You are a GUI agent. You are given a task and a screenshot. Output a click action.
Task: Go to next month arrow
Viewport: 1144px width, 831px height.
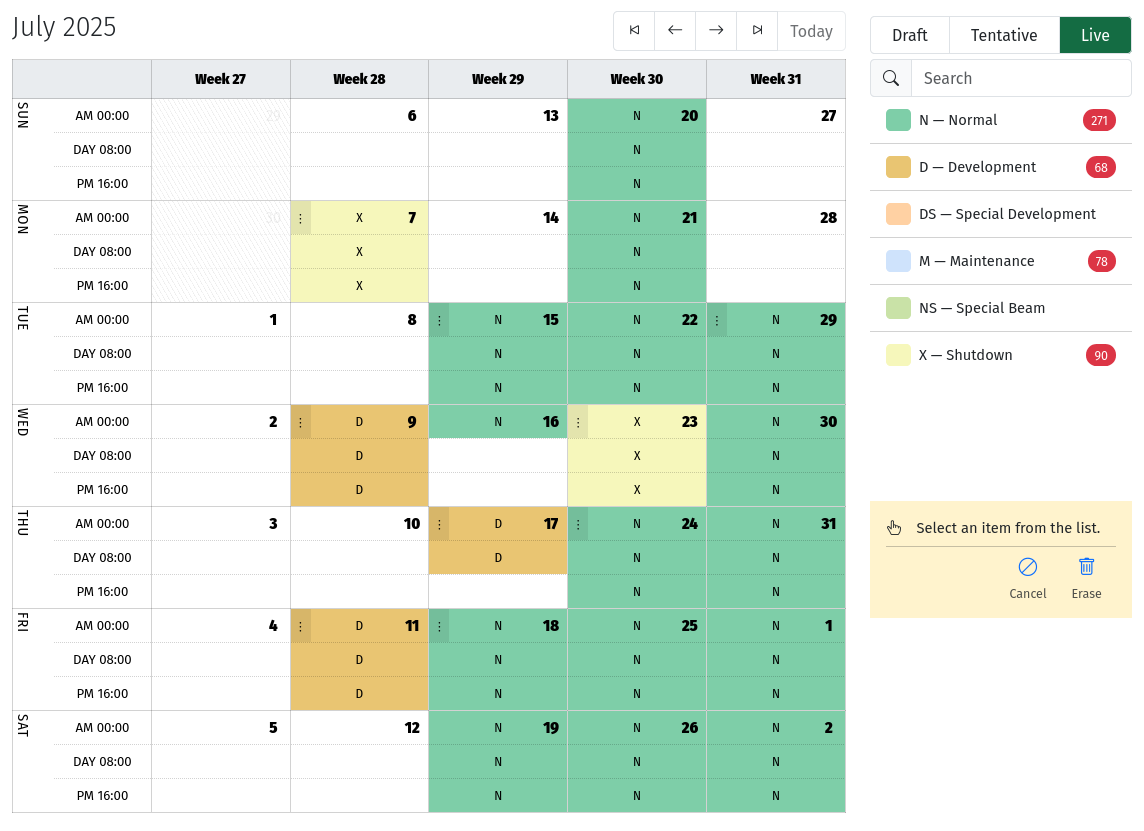(716, 31)
